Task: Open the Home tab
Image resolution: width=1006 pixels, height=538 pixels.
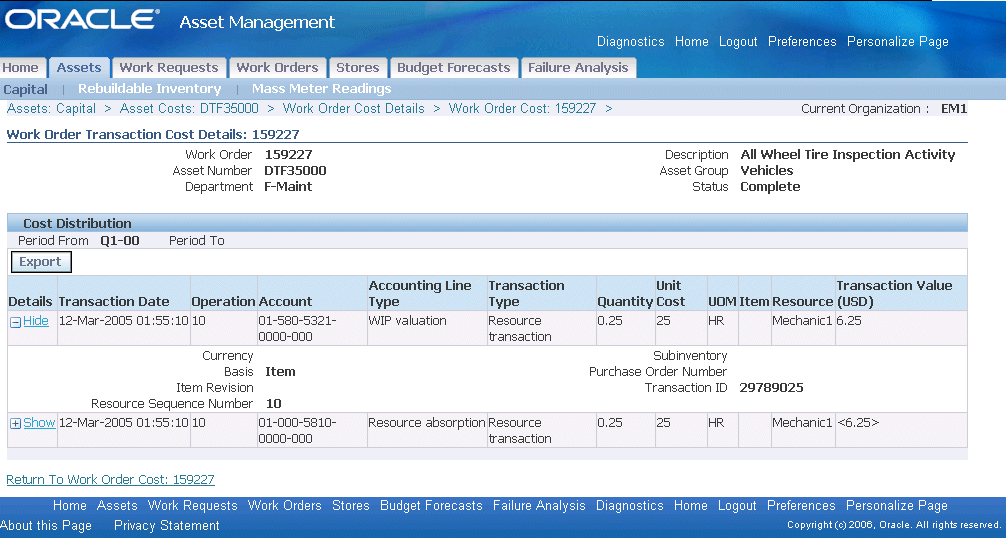Action: click(x=20, y=67)
